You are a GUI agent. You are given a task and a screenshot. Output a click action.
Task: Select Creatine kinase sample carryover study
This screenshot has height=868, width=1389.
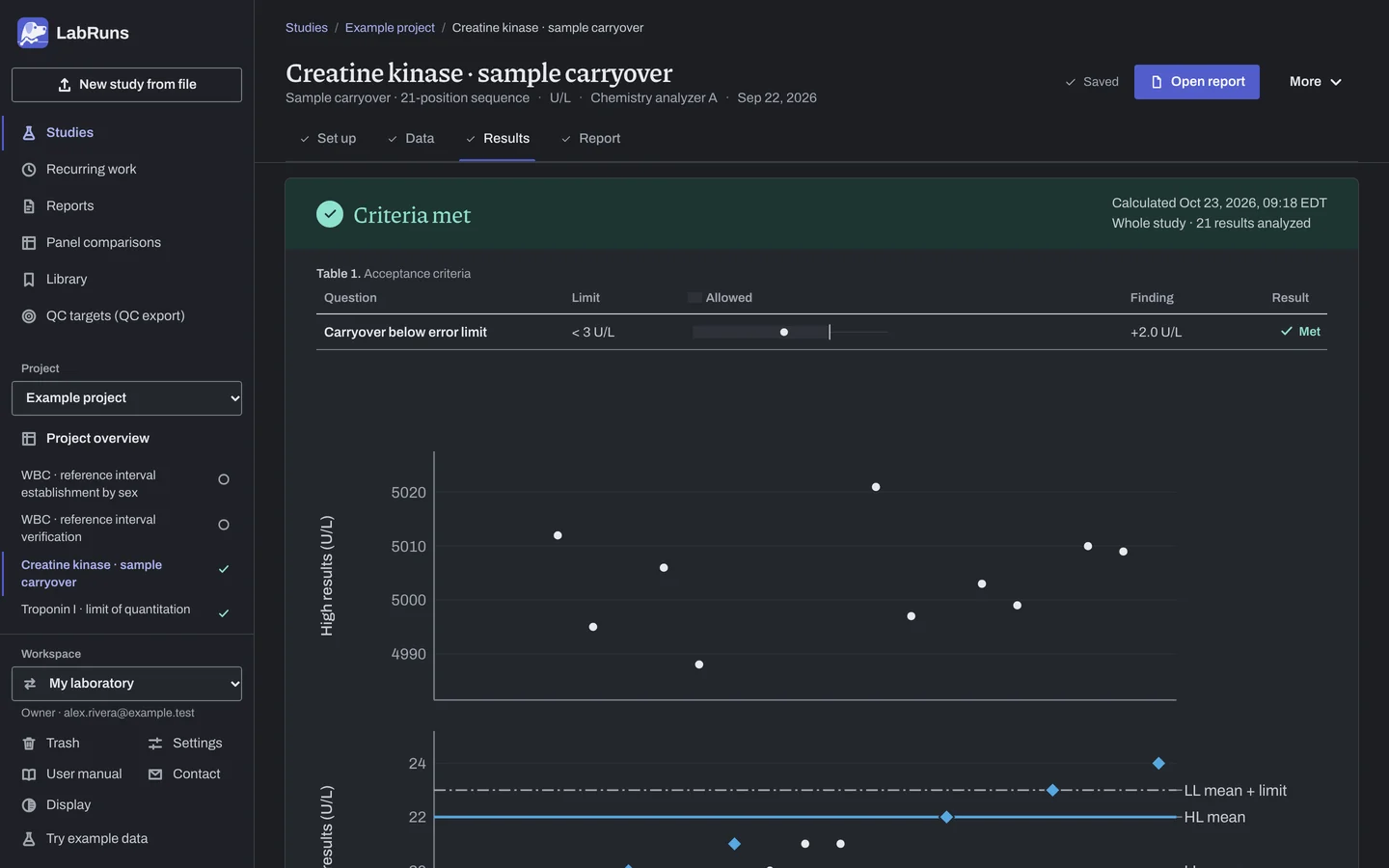pyautogui.click(x=126, y=574)
